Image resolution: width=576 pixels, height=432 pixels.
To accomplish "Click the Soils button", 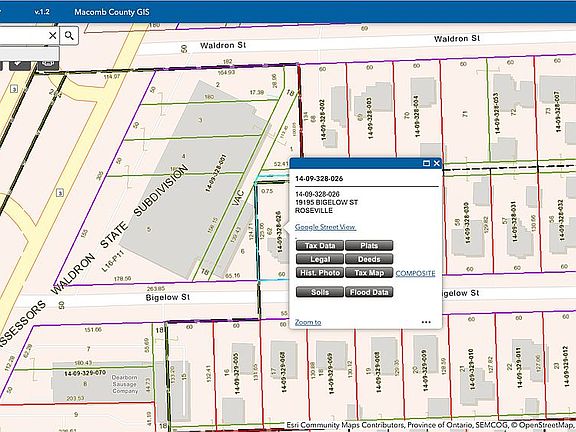I will point(320,292).
